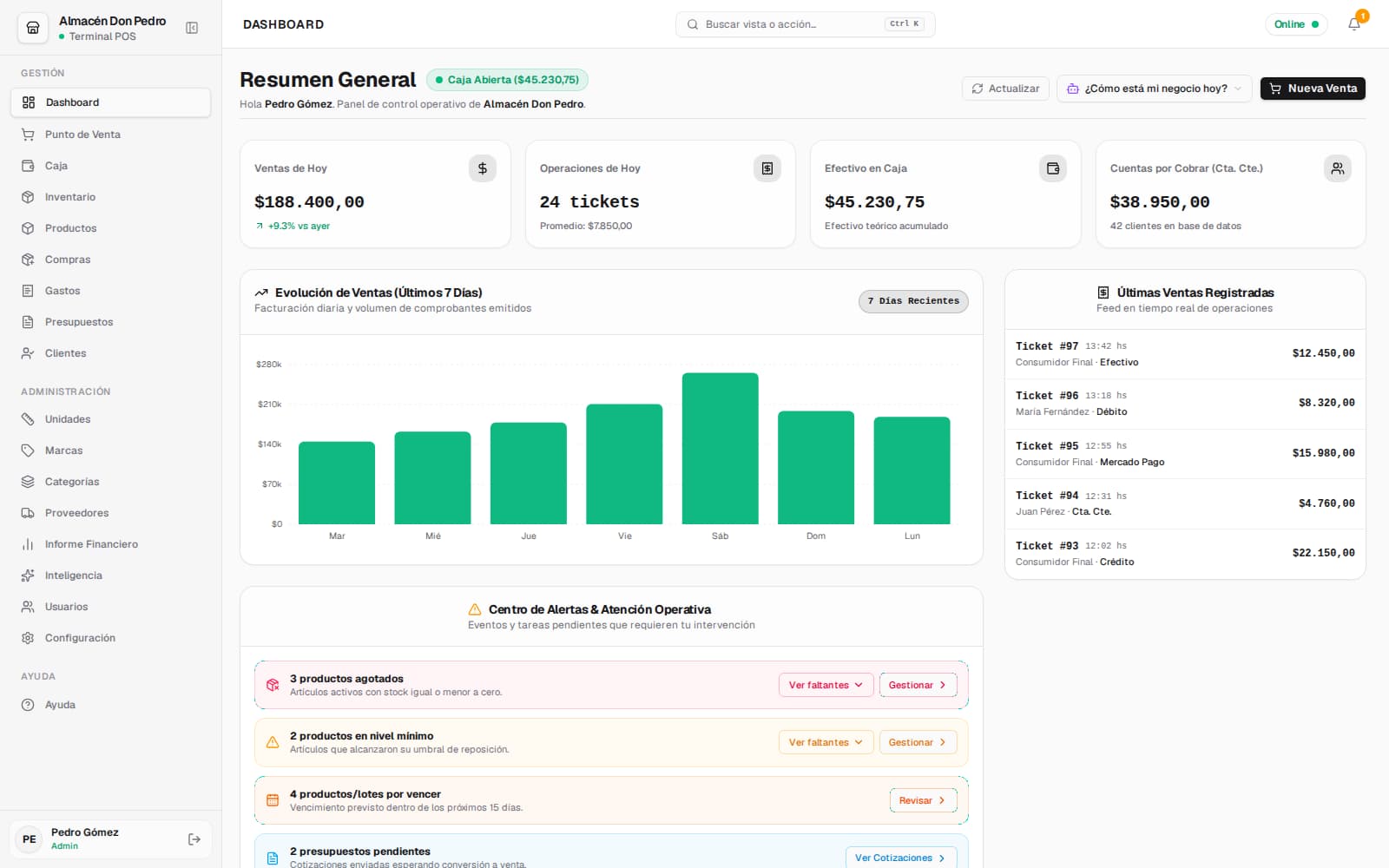Click Ver Cotizaciones button

[x=901, y=858]
